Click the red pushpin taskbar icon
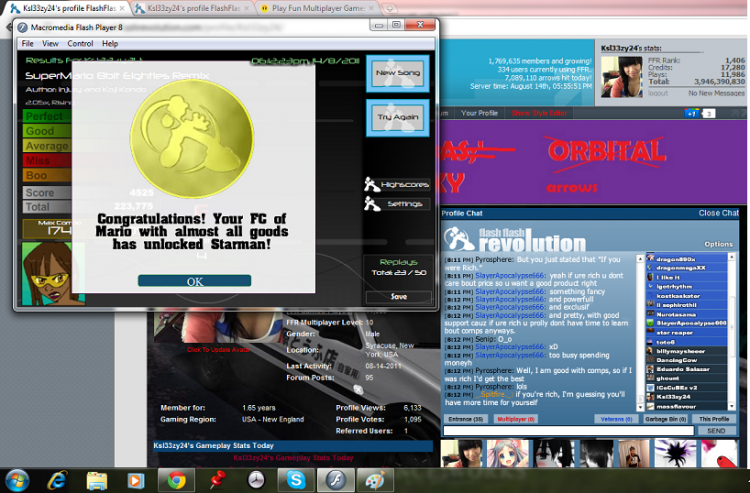The image size is (750, 493). tap(218, 480)
